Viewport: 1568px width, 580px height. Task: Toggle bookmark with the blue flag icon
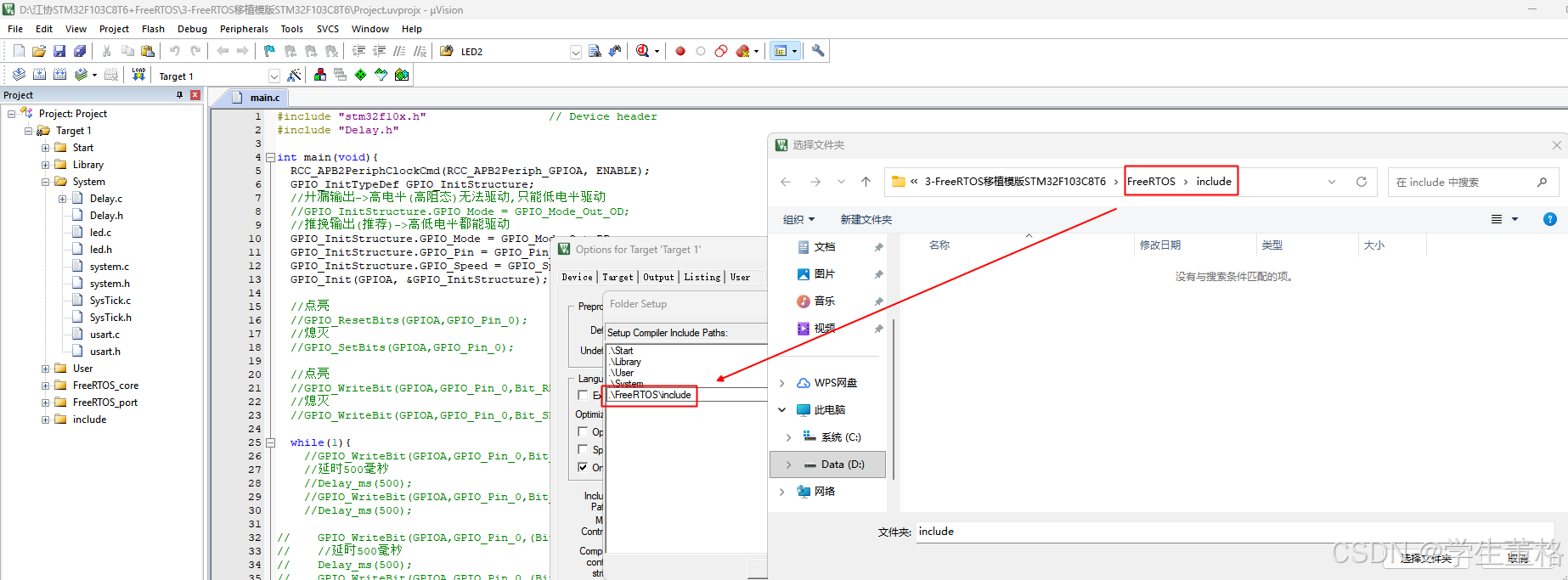269,51
